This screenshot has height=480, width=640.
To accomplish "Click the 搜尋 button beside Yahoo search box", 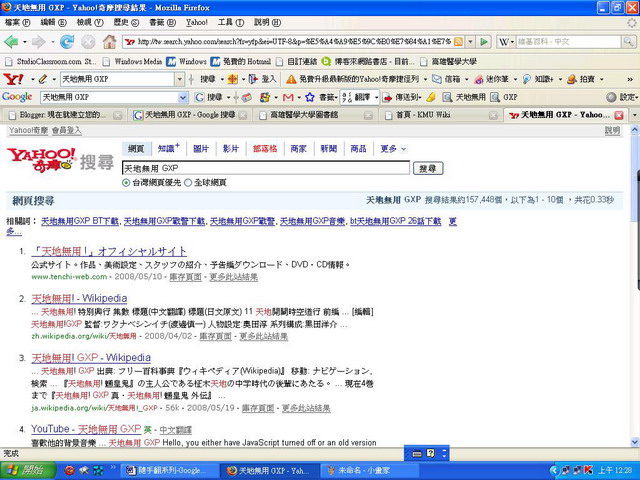I will [428, 168].
